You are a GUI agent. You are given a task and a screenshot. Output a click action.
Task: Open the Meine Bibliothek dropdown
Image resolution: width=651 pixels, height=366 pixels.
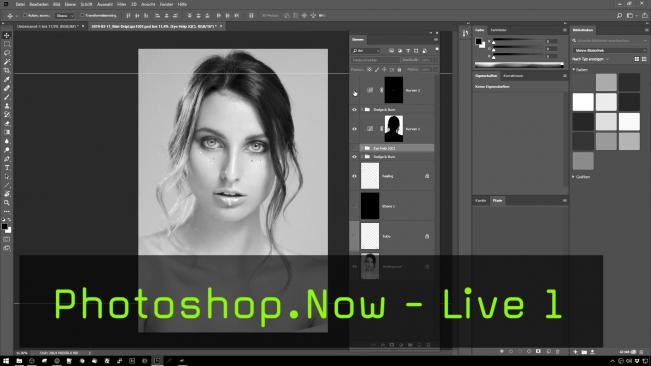610,50
